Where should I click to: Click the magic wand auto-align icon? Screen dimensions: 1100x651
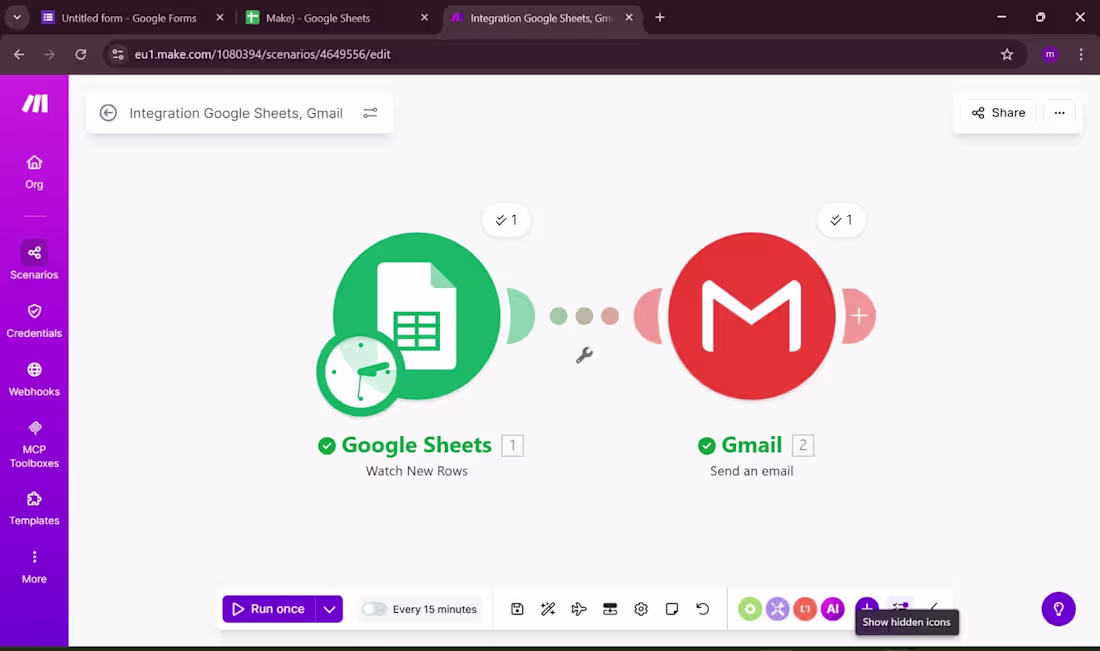(548, 609)
